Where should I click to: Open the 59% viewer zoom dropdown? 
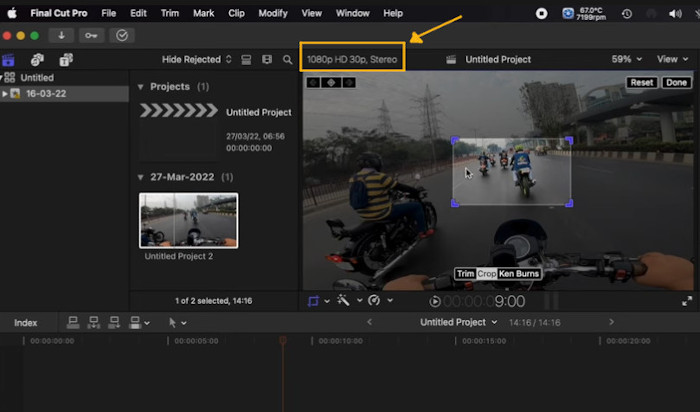pyautogui.click(x=627, y=59)
